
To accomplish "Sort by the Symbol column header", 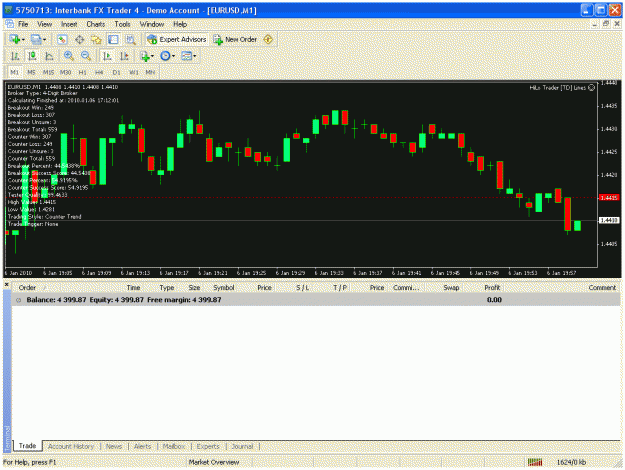I will coord(224,288).
